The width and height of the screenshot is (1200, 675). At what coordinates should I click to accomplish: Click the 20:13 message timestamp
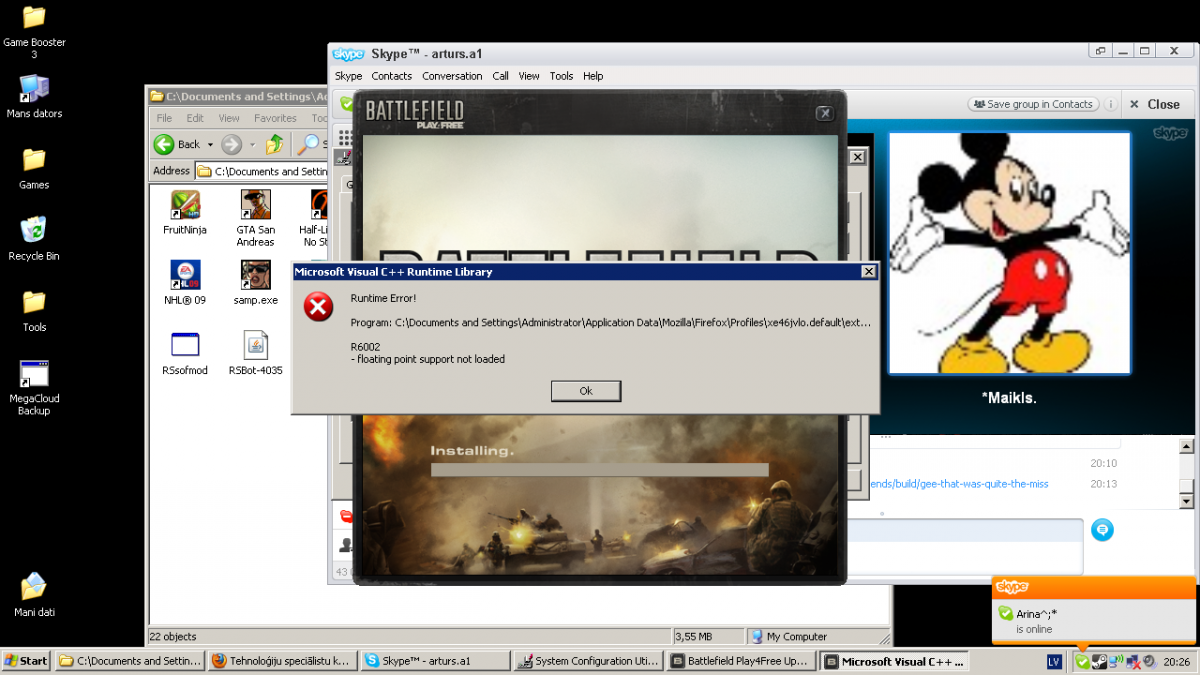1104,484
